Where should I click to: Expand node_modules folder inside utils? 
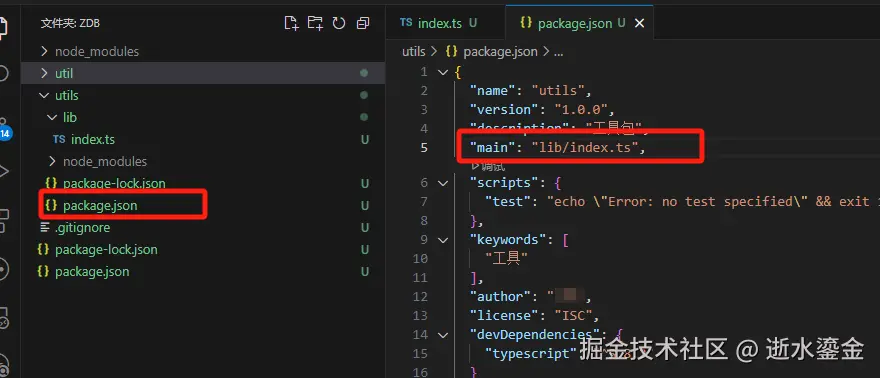pyautogui.click(x=203, y=162)
